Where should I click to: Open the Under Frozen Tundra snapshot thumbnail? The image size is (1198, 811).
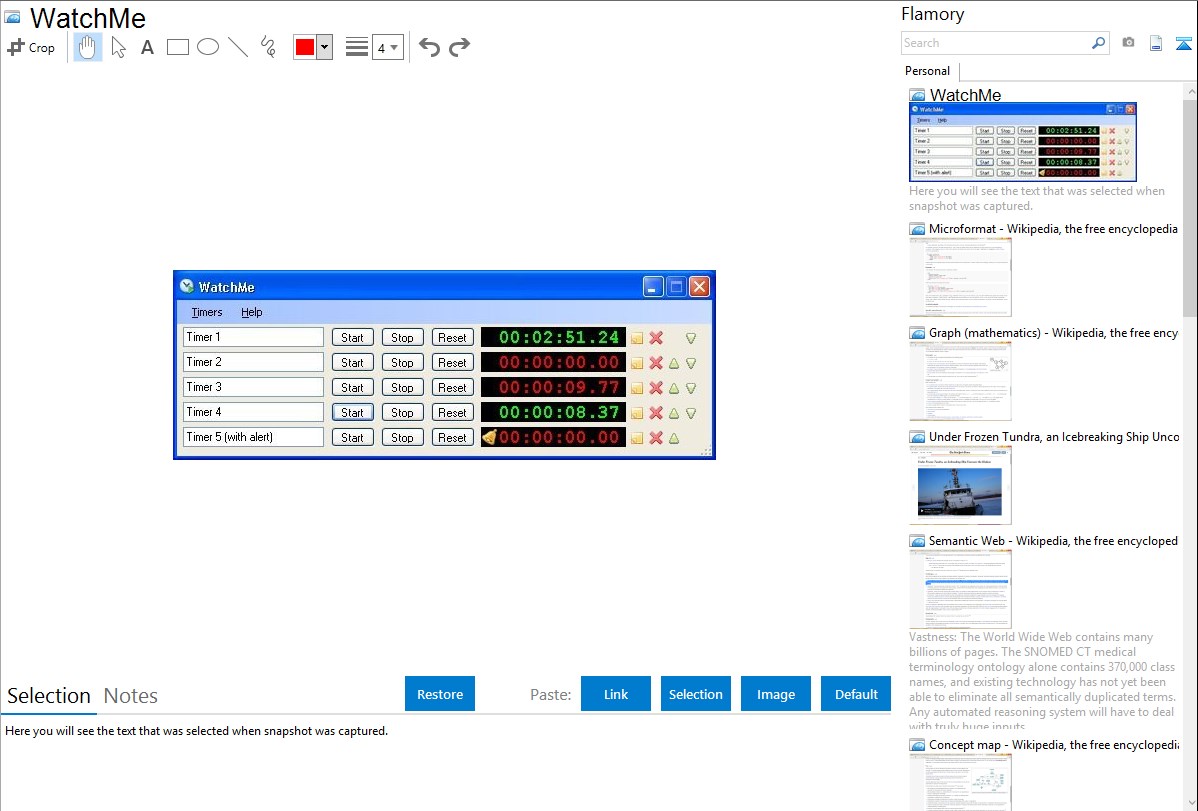pos(960,485)
